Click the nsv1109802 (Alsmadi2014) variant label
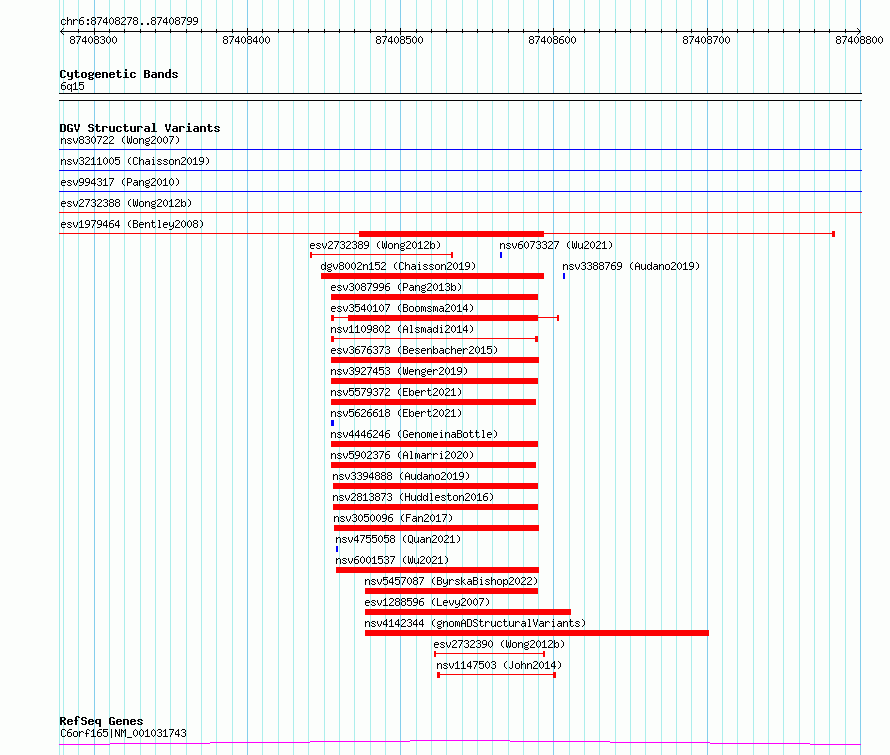The width and height of the screenshot is (890, 755). tap(402, 329)
